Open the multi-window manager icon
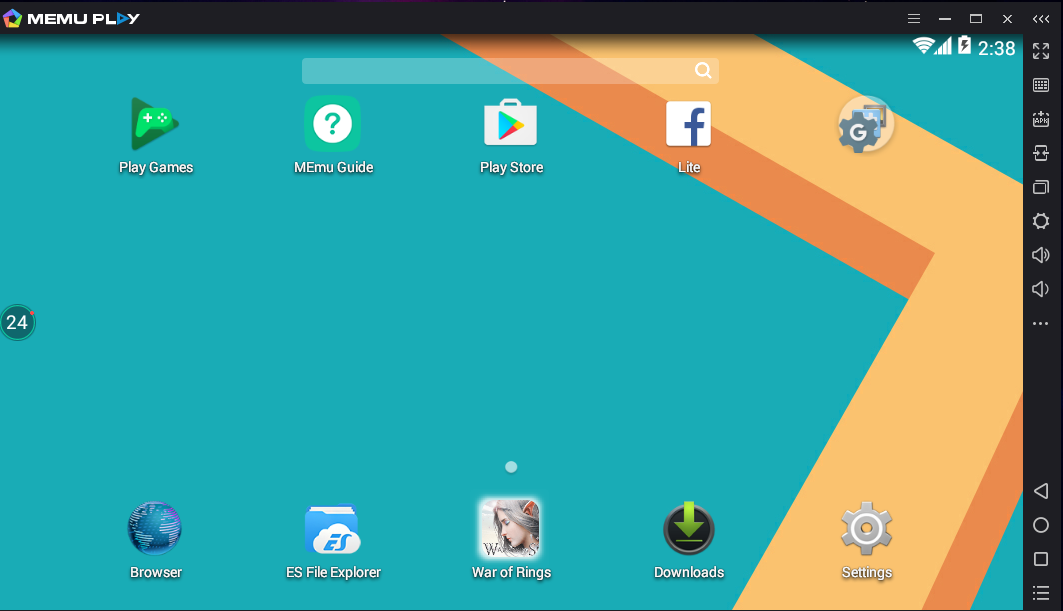Image resolution: width=1063 pixels, height=611 pixels. pyautogui.click(x=1041, y=187)
